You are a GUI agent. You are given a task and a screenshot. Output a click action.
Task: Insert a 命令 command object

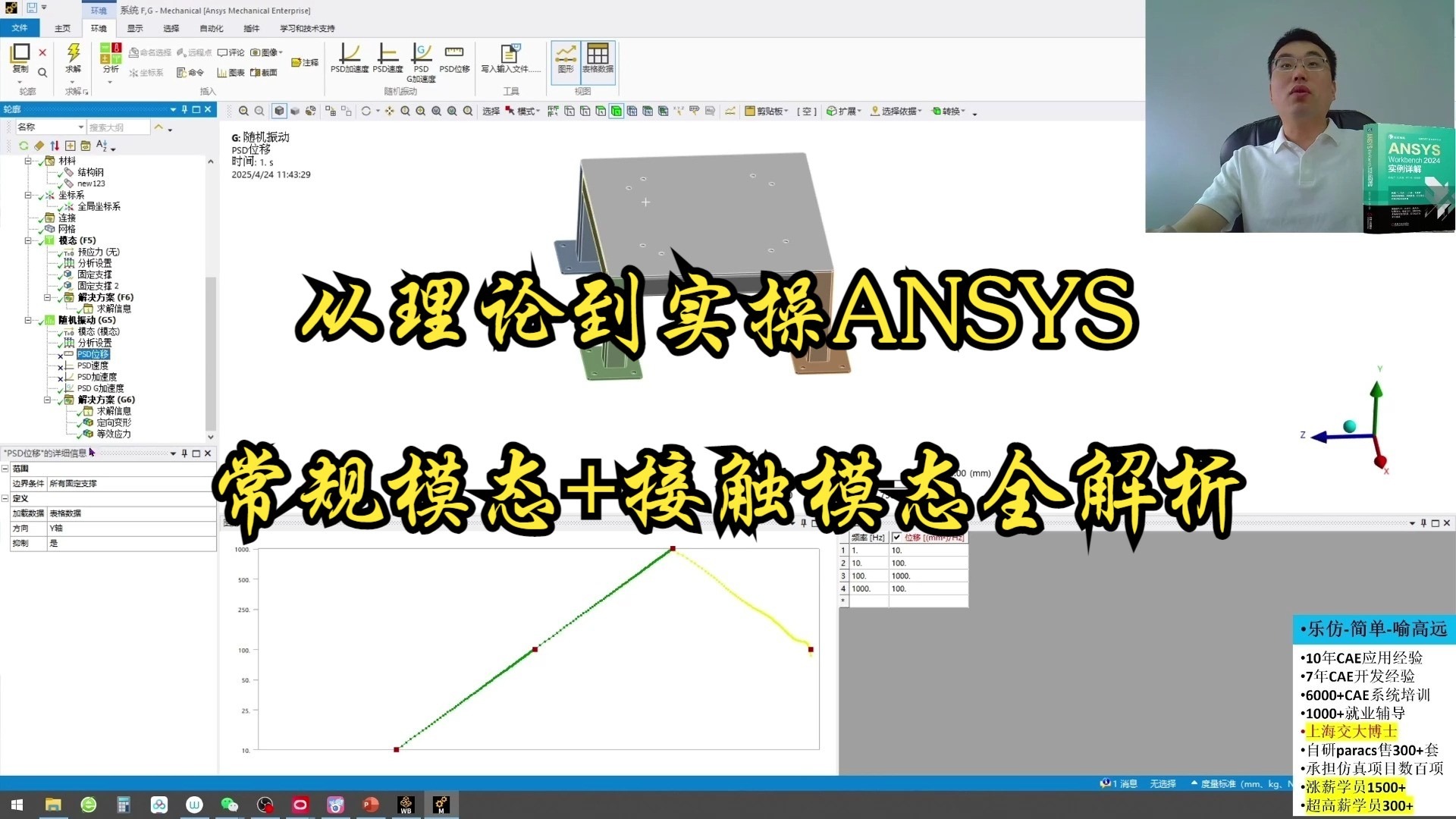click(x=190, y=73)
